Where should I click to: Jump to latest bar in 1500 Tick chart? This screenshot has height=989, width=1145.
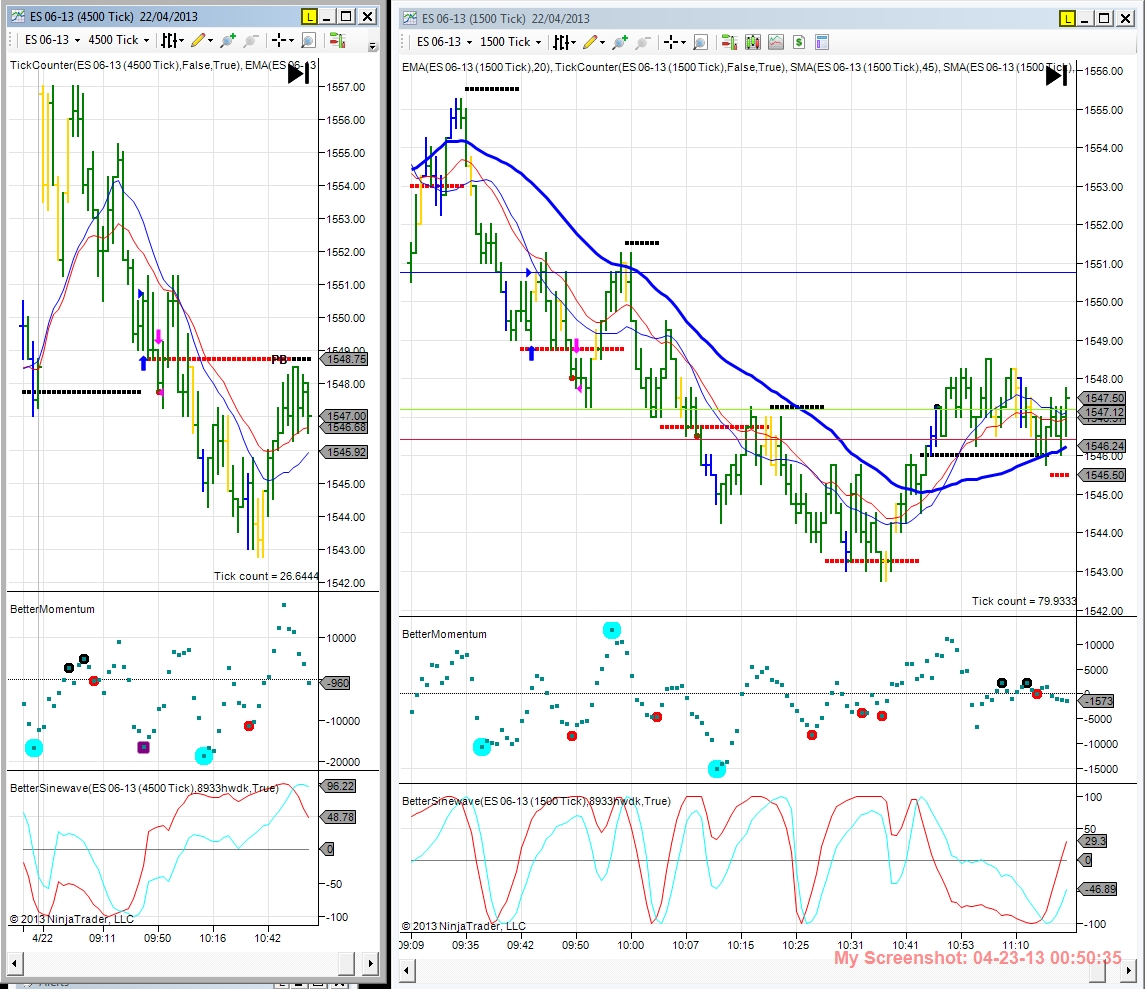[x=1057, y=75]
